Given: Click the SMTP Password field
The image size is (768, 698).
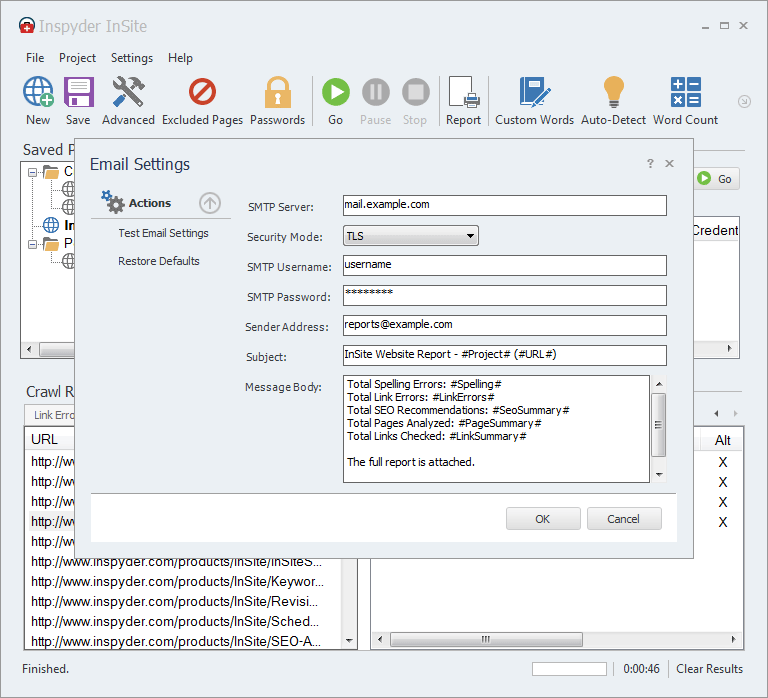Looking at the screenshot, I should pyautogui.click(x=504, y=295).
